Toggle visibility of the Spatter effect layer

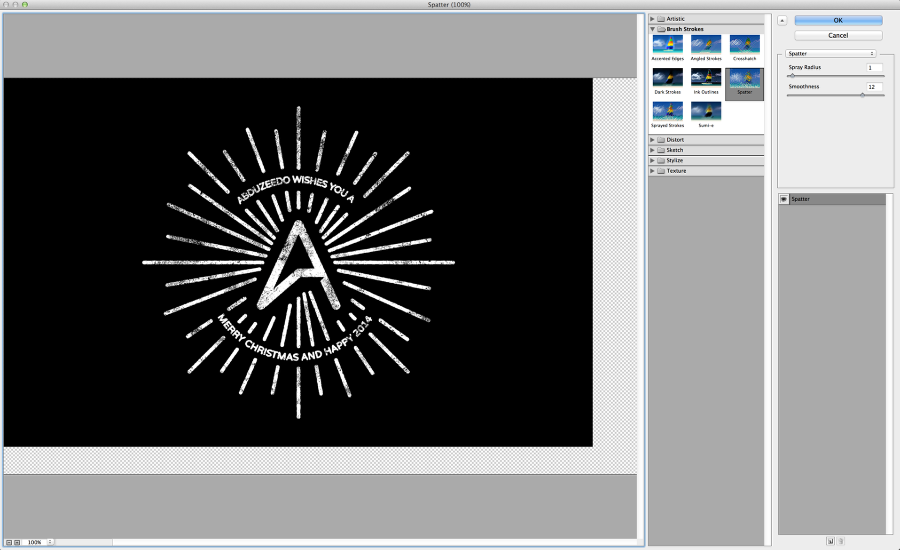pyautogui.click(x=783, y=199)
